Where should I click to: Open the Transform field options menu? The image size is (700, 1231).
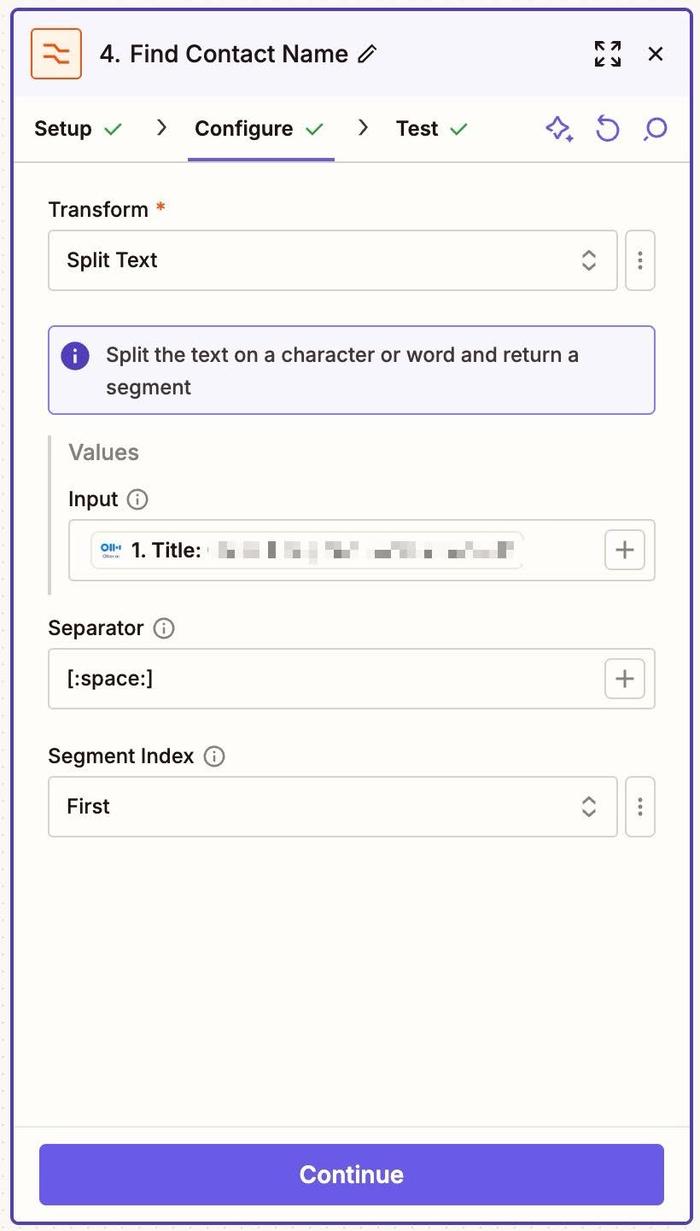tap(640, 260)
